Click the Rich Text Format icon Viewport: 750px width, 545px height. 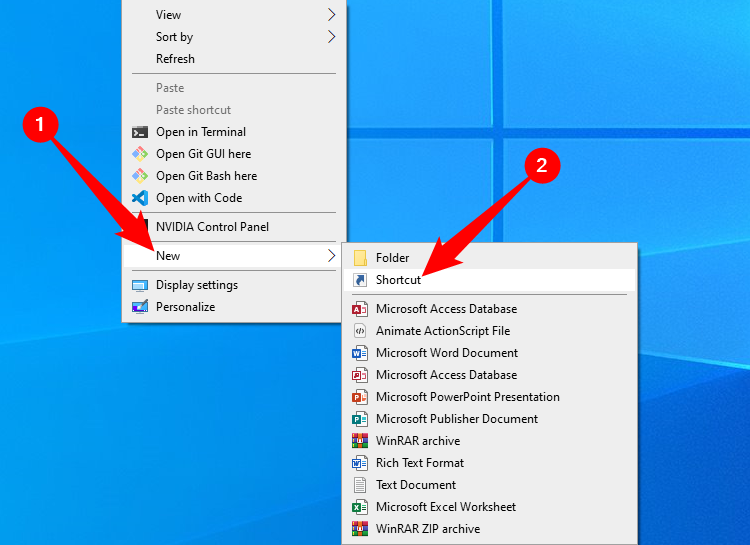click(x=360, y=463)
